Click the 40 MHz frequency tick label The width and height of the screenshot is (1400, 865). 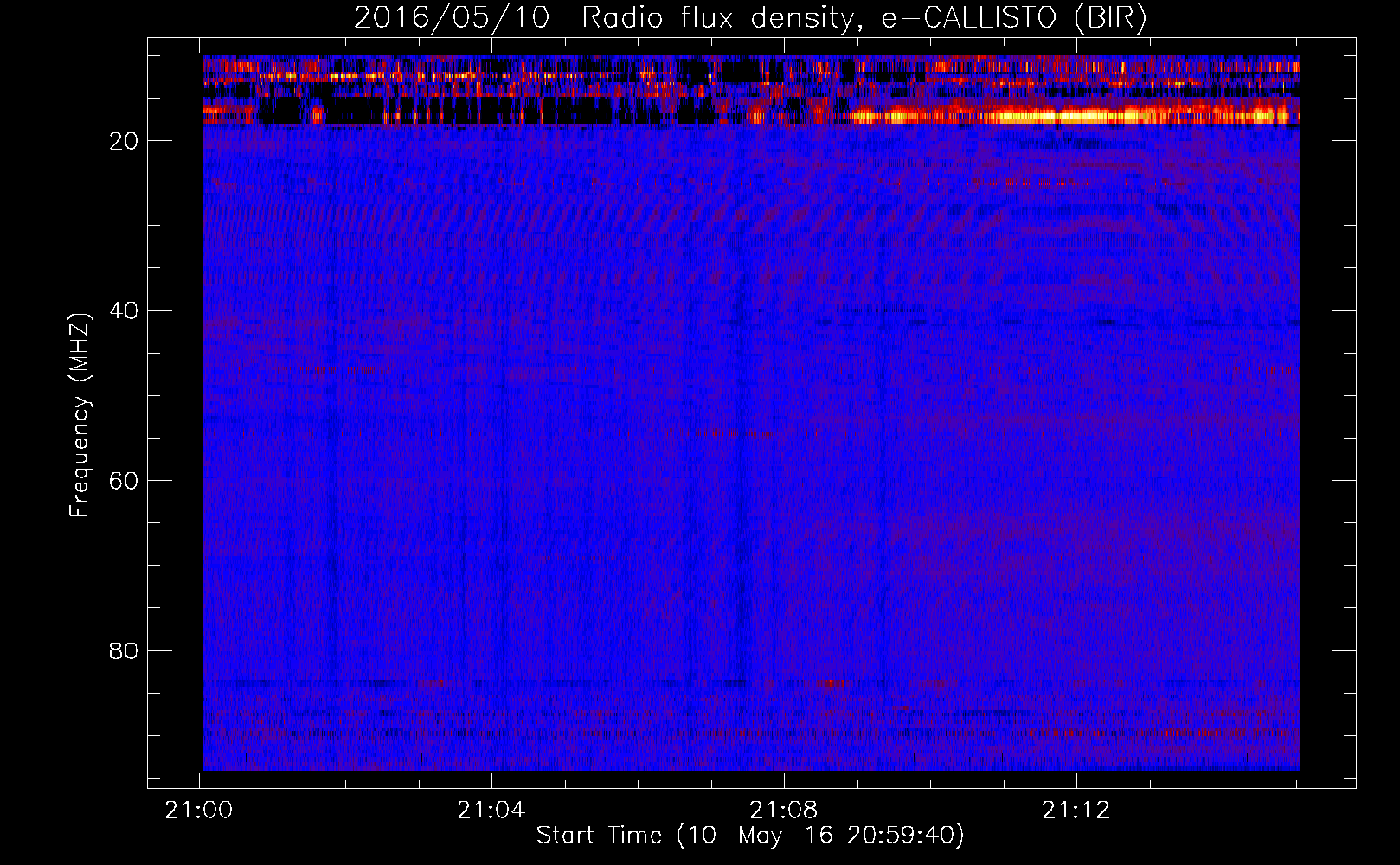pos(124,311)
